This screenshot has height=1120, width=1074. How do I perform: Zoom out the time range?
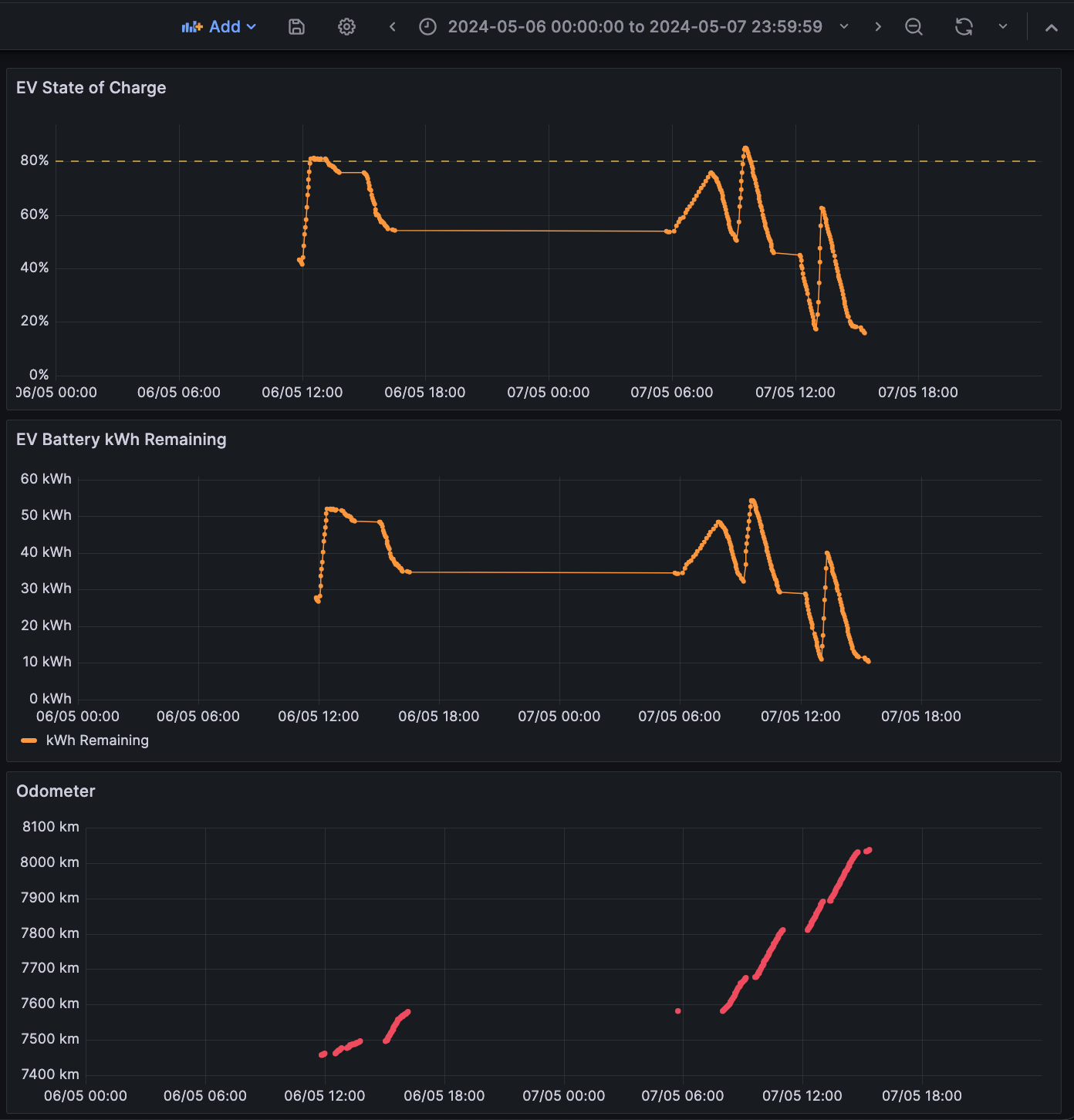[x=914, y=27]
